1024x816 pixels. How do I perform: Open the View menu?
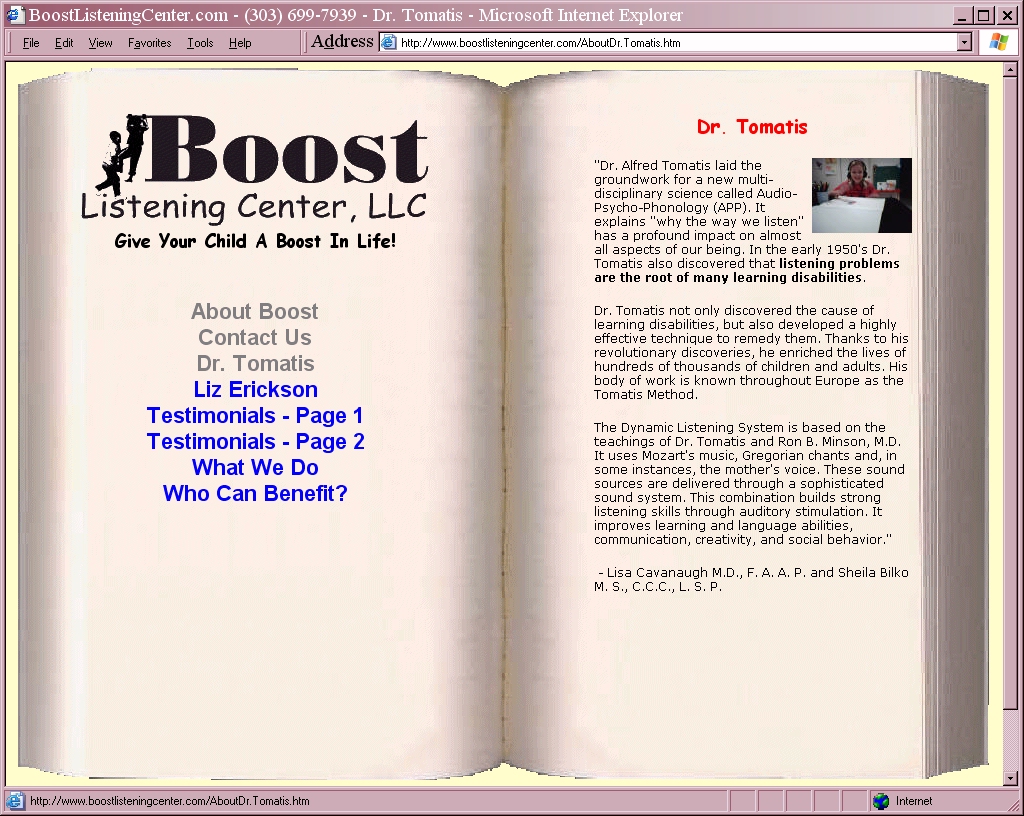click(100, 43)
